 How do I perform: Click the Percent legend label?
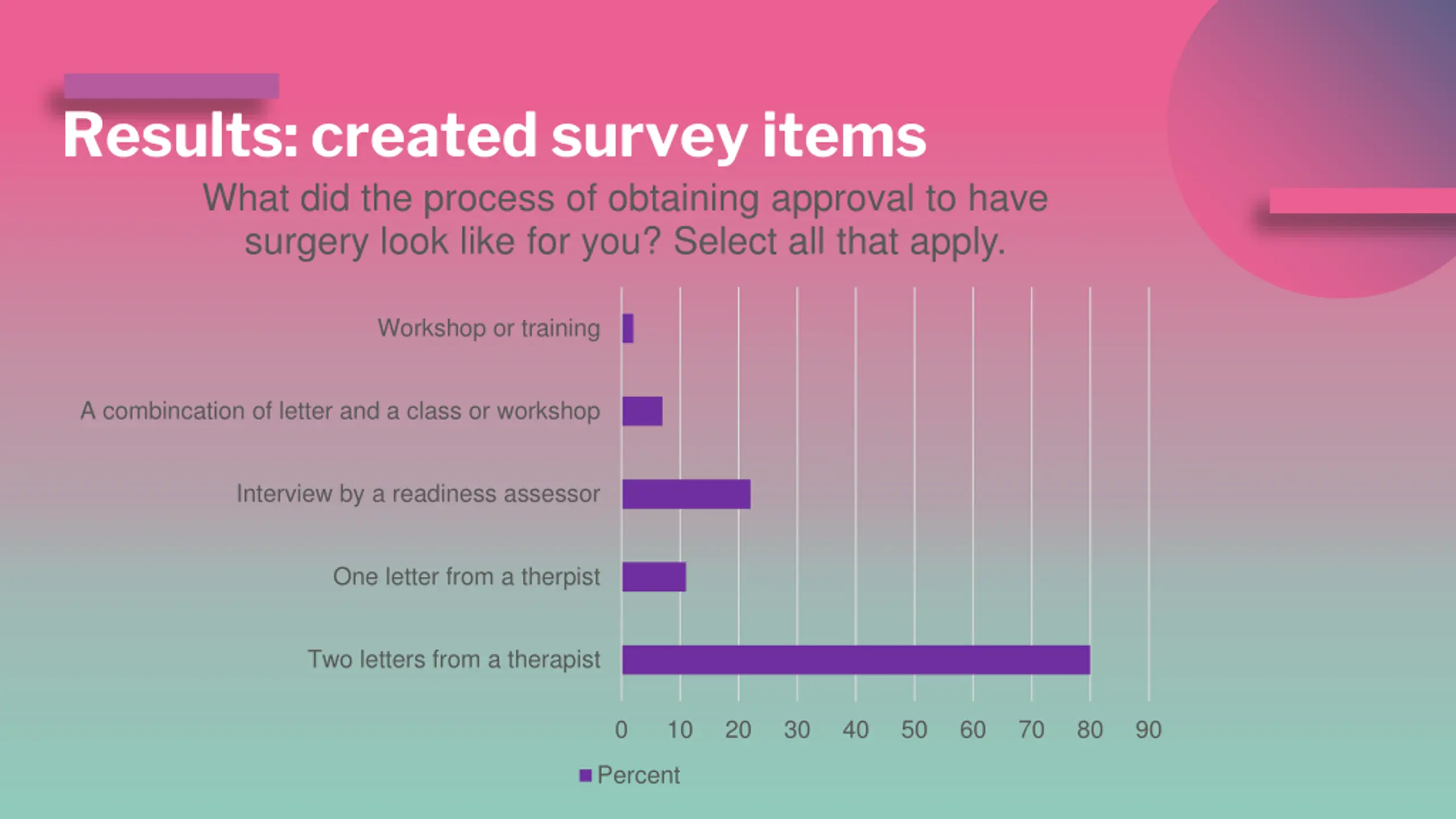638,775
